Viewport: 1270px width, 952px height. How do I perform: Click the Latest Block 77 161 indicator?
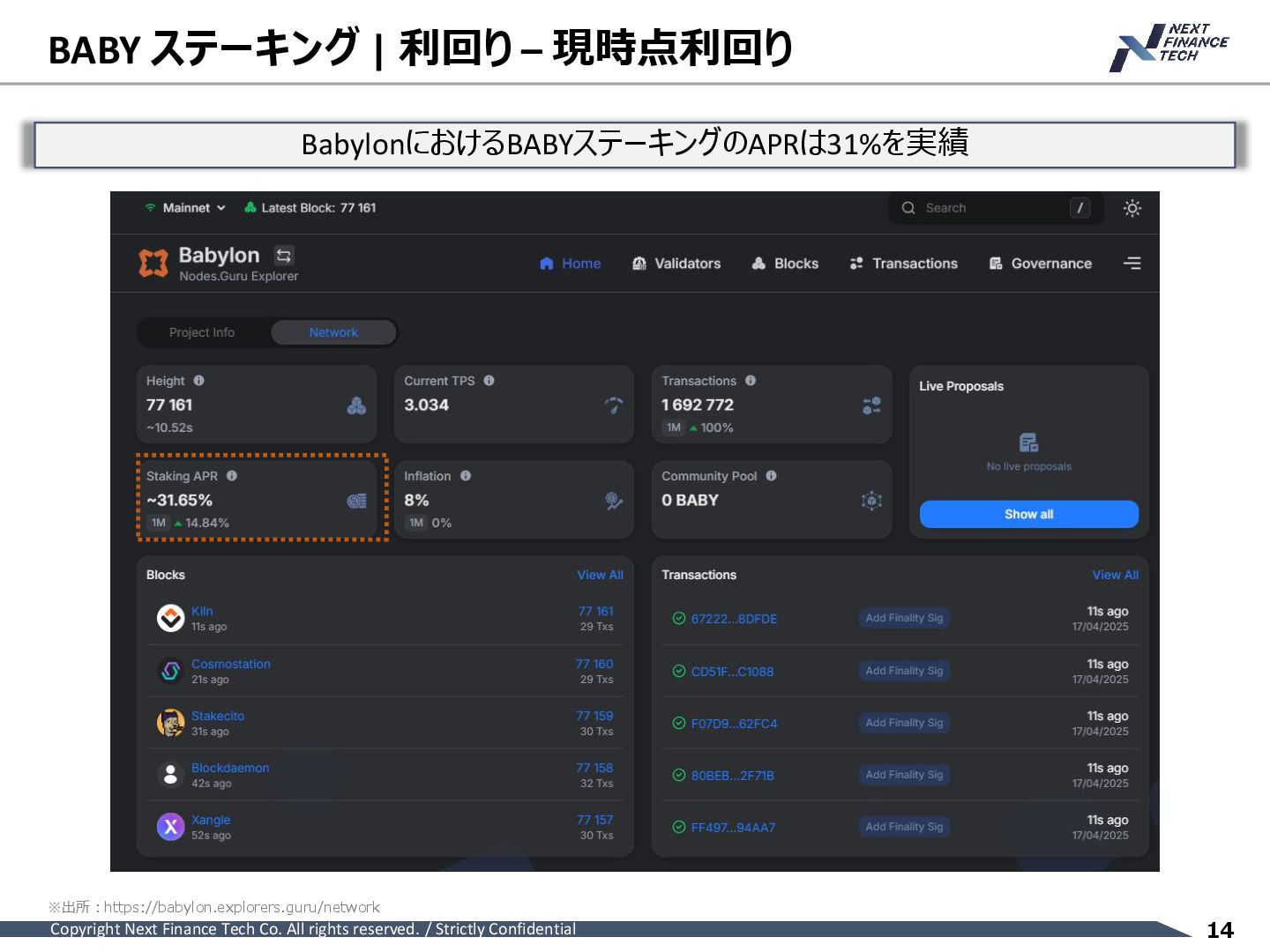point(310,208)
